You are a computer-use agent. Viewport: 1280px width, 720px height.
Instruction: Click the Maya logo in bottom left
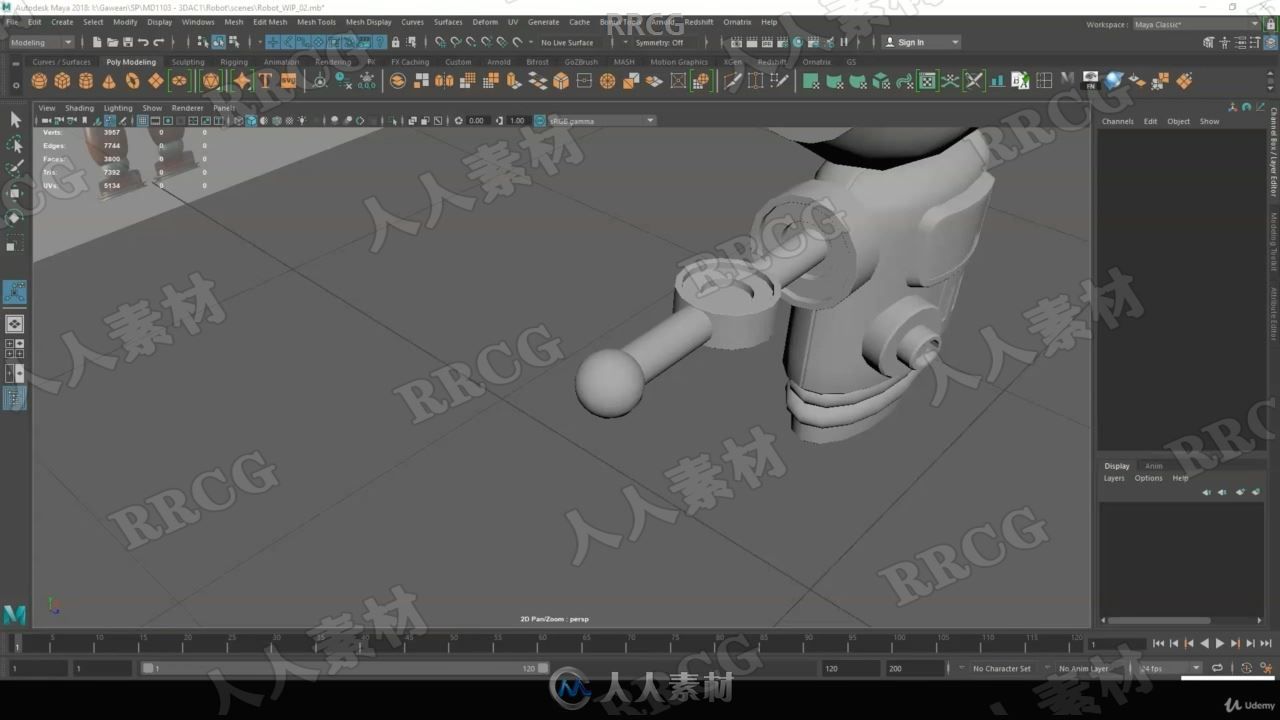[14, 615]
